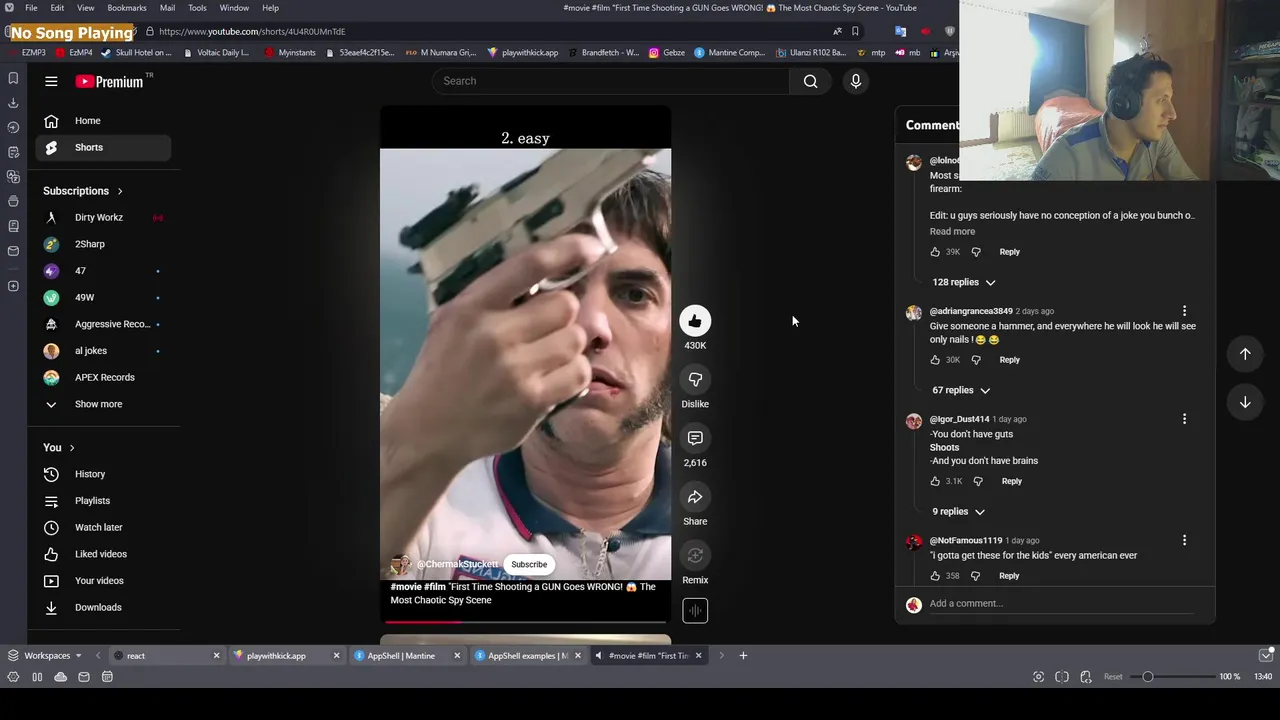
Task: Open more options for @Igor_Dust414 comment
Action: click(1184, 419)
